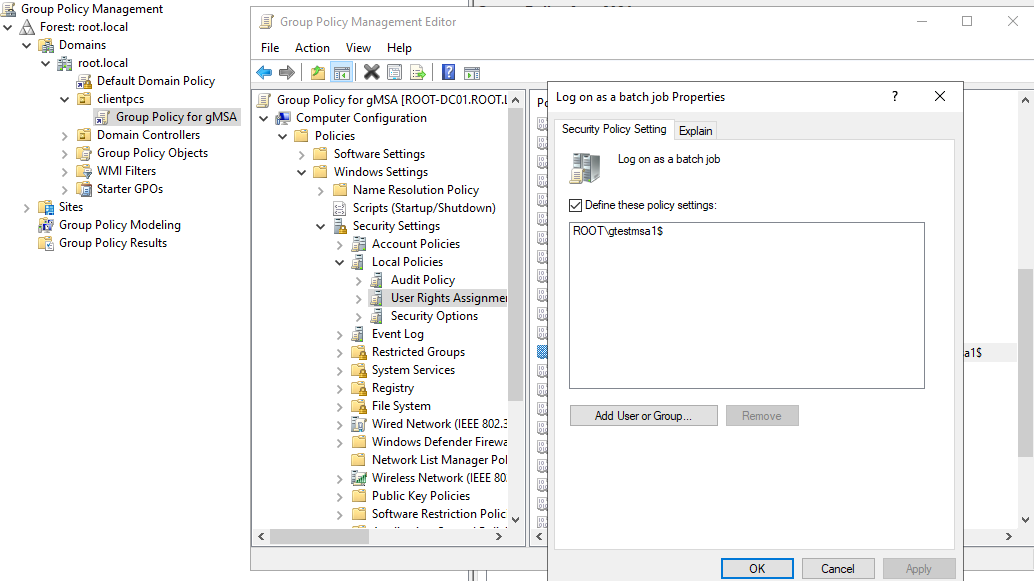
Task: Click the Export List toolbar icon
Action: click(418, 71)
